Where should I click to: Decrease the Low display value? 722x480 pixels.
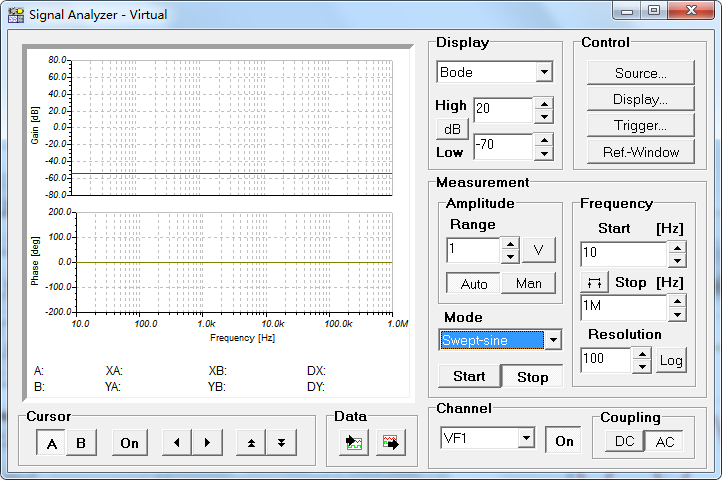(x=544, y=153)
